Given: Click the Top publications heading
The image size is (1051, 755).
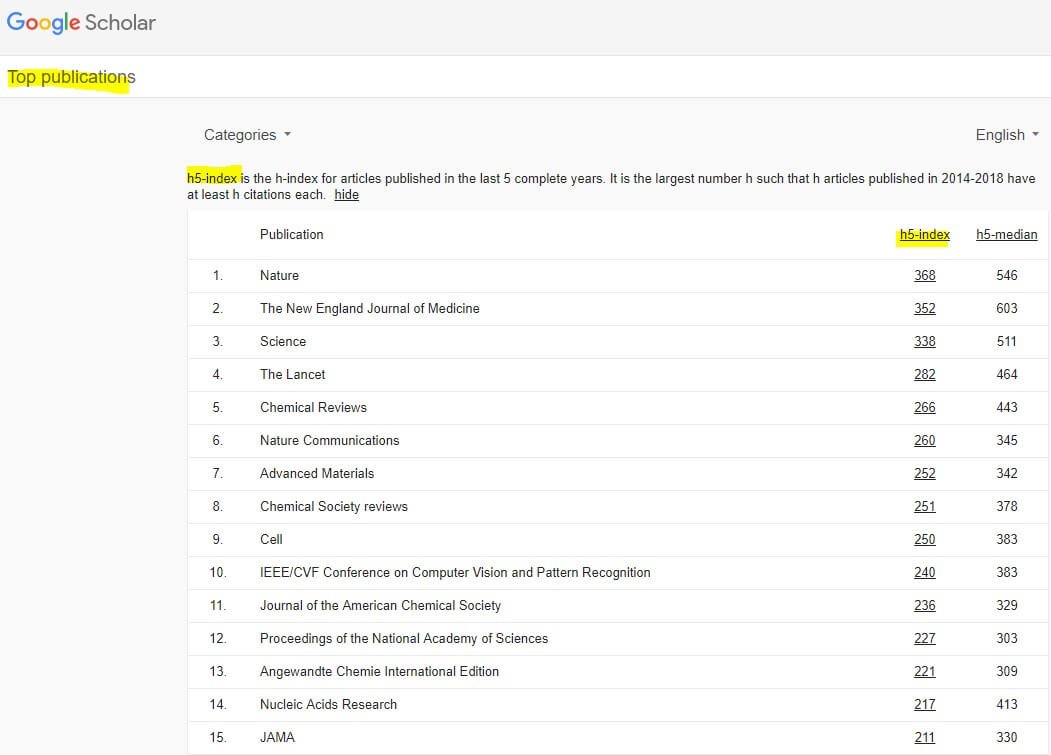Looking at the screenshot, I should (71, 77).
